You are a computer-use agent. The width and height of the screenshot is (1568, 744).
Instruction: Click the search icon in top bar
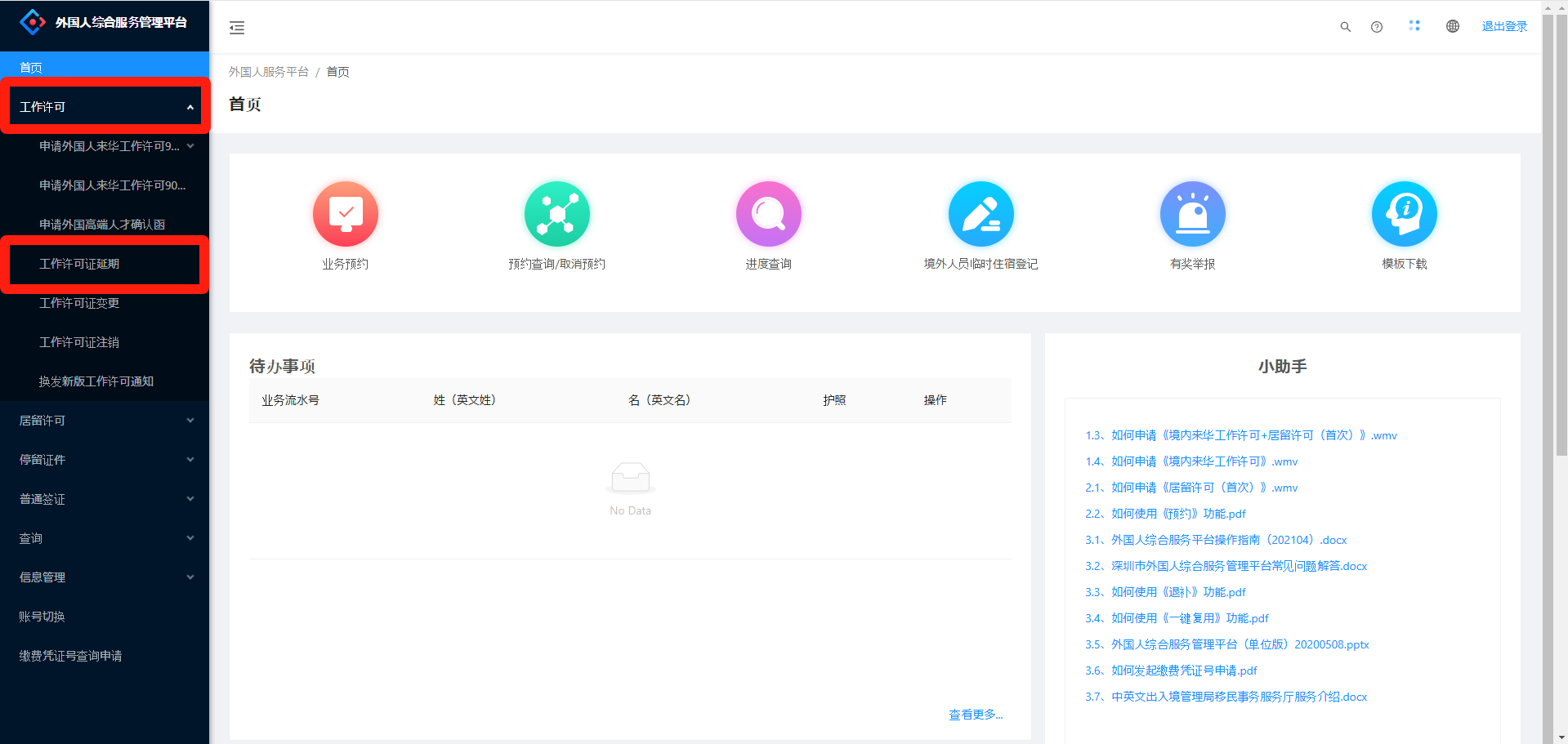coord(1345,27)
